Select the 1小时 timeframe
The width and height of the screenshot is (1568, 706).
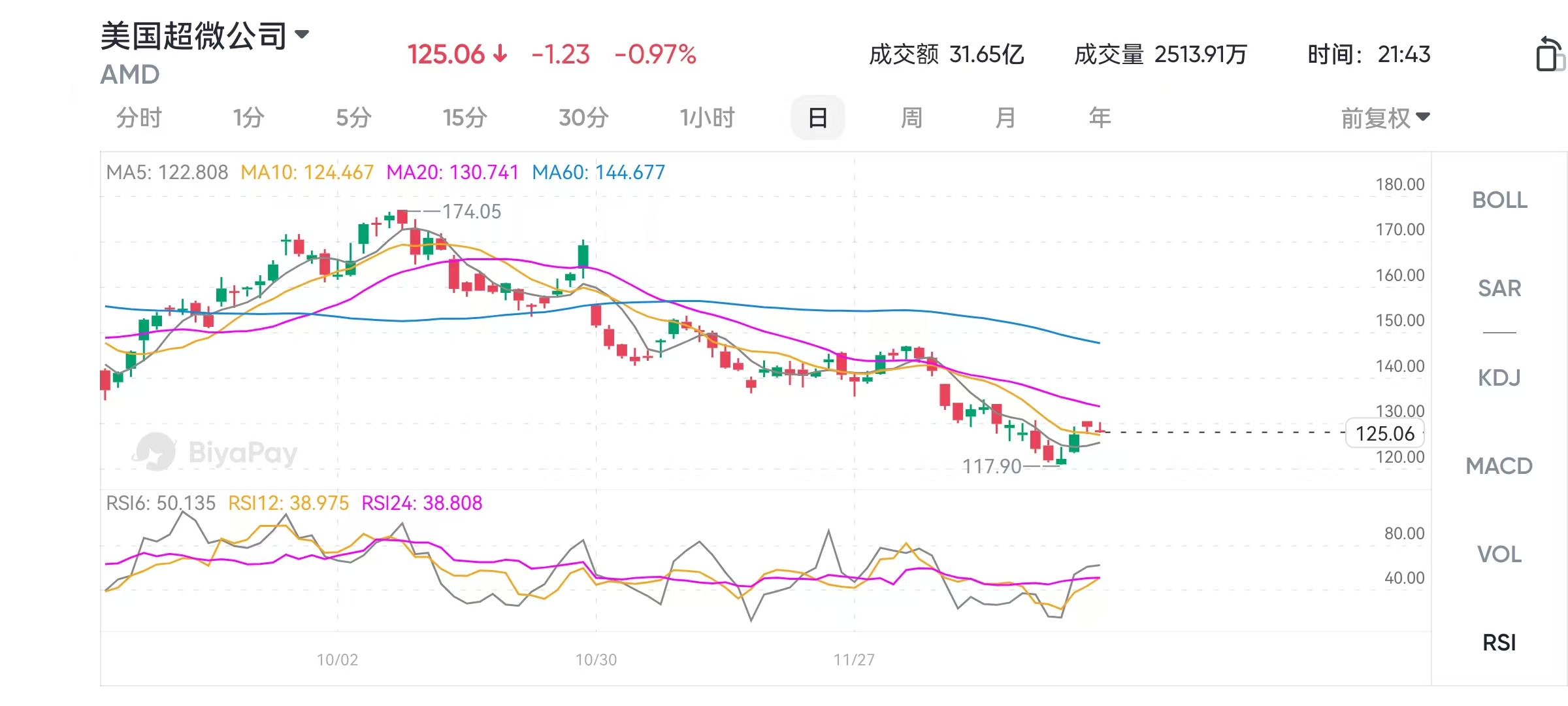(707, 118)
